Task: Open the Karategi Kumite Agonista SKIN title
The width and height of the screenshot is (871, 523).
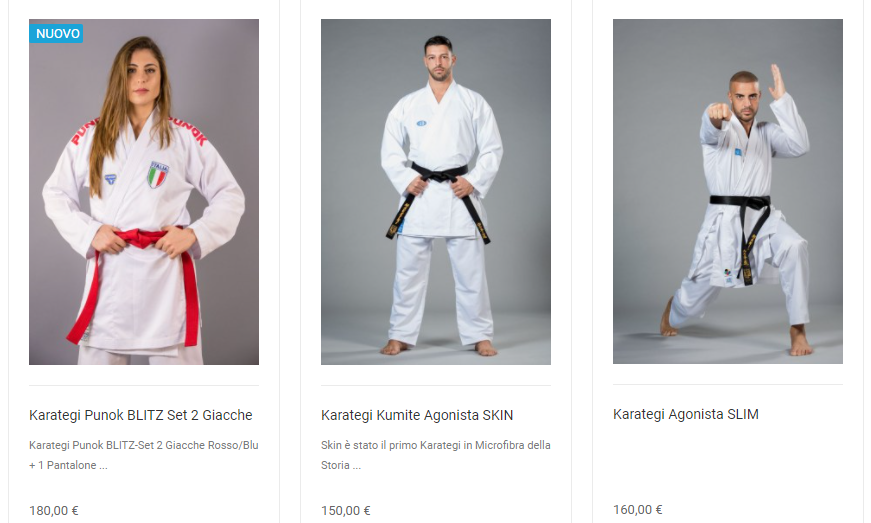Action: (417, 415)
